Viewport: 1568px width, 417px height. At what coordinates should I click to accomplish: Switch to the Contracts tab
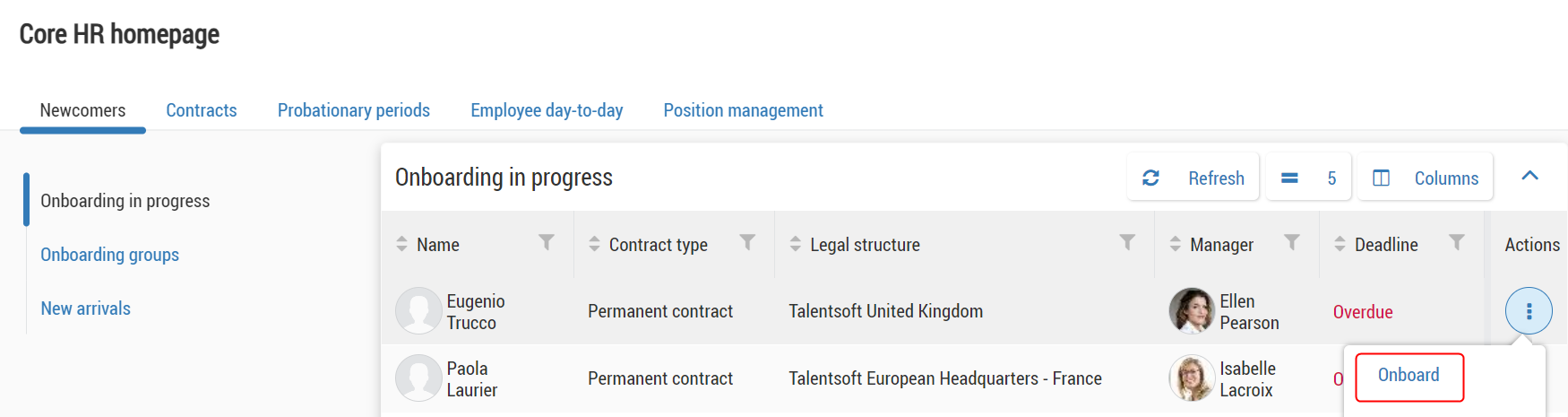[x=202, y=110]
